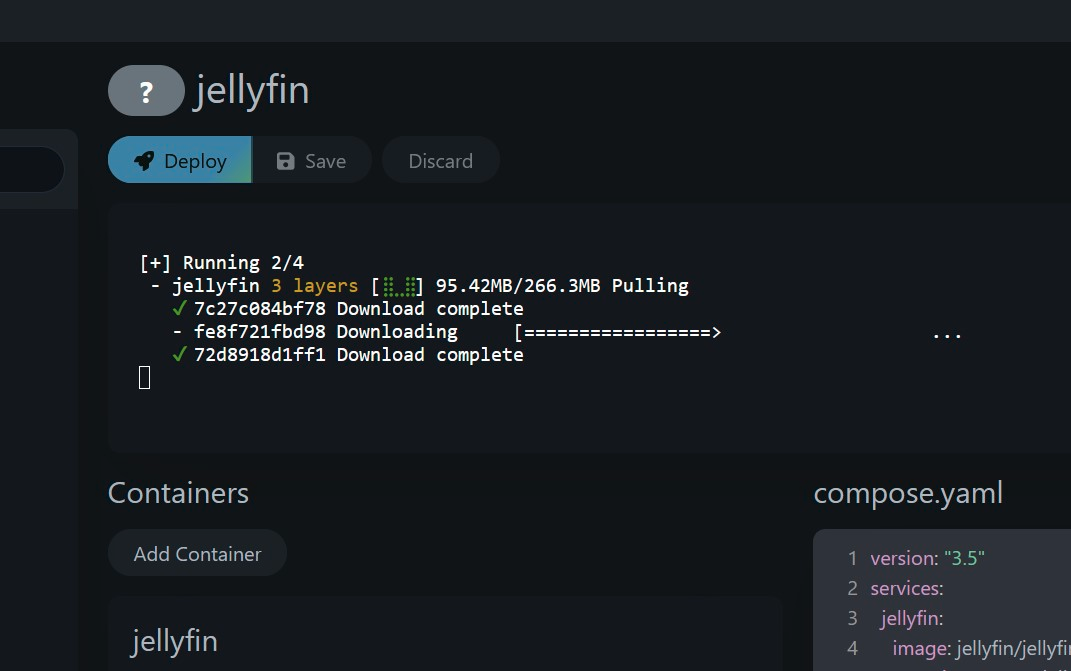This screenshot has width=1071, height=671.
Task: Focus the sidebar search field on the left
Action: pos(30,170)
